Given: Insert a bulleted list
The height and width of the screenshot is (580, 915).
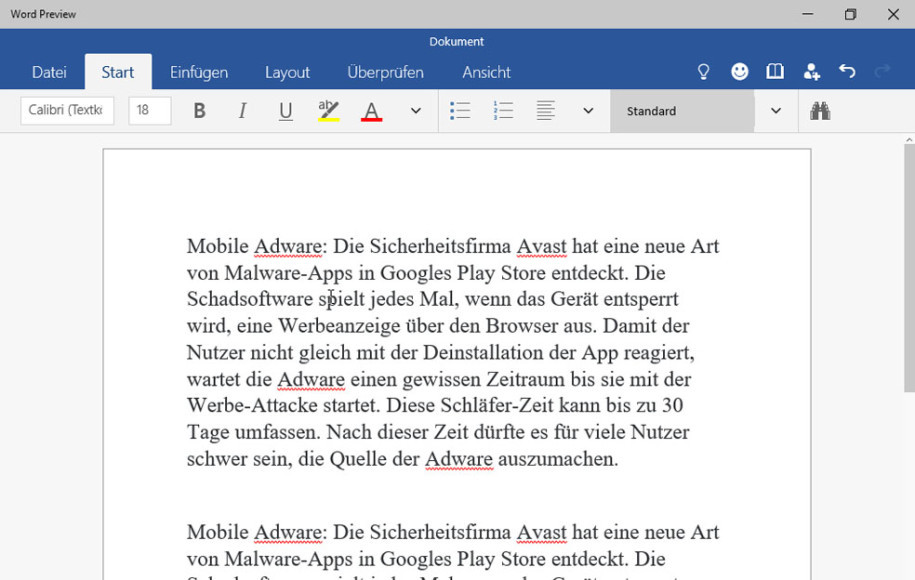Looking at the screenshot, I should [x=460, y=110].
